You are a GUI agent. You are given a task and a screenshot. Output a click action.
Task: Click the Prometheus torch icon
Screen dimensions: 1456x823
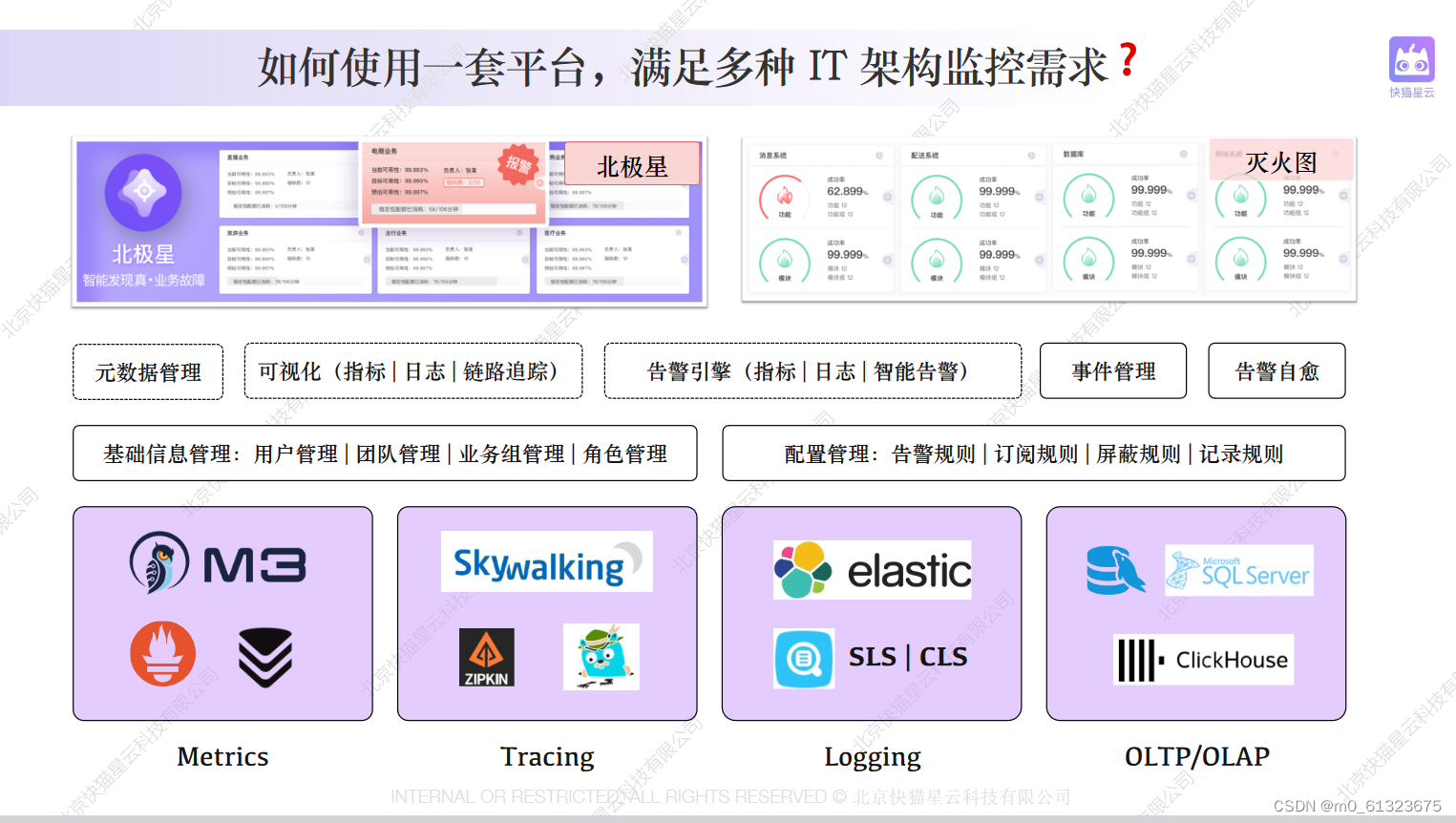click(x=163, y=654)
